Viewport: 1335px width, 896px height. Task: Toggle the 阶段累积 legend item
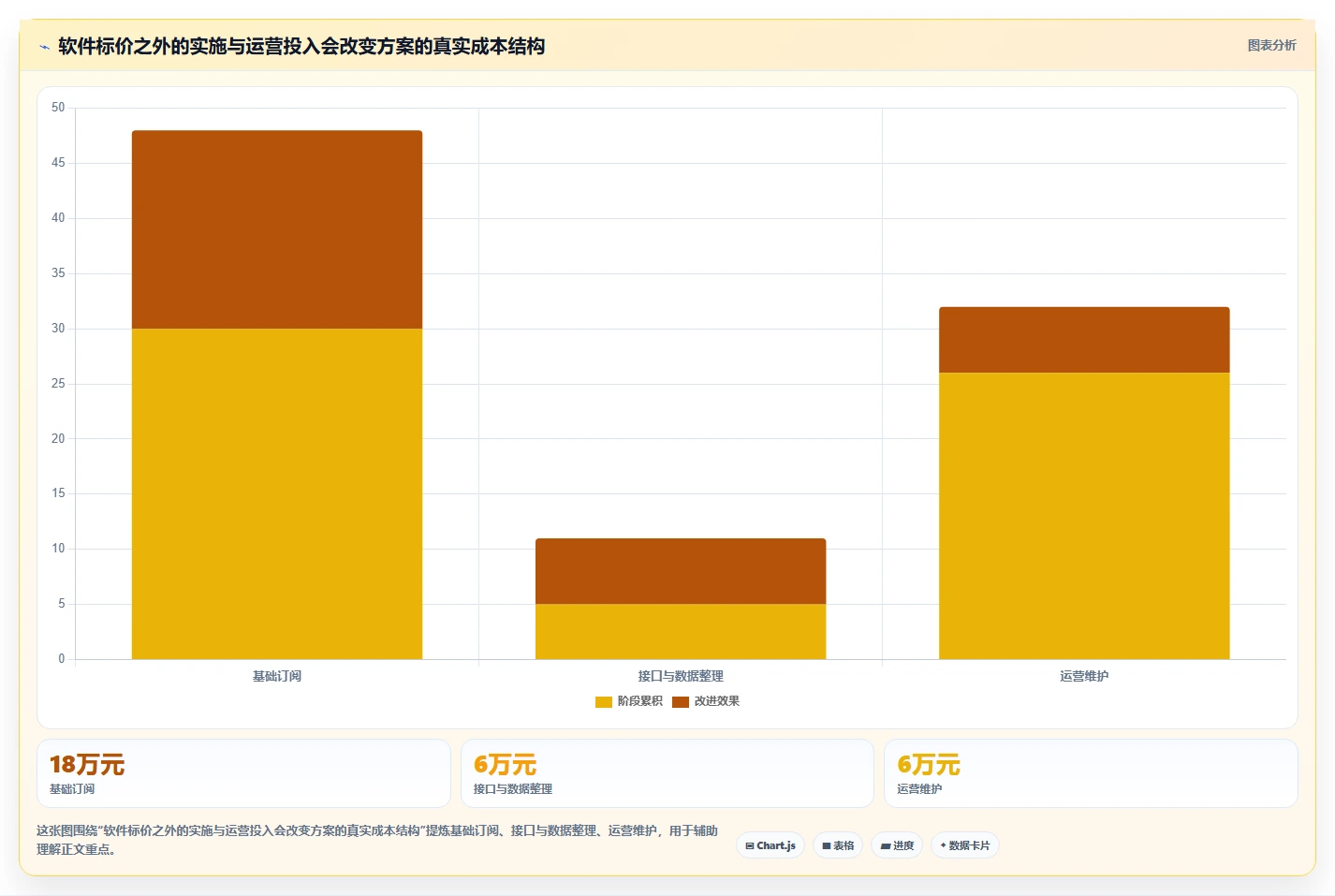pyautogui.click(x=629, y=701)
